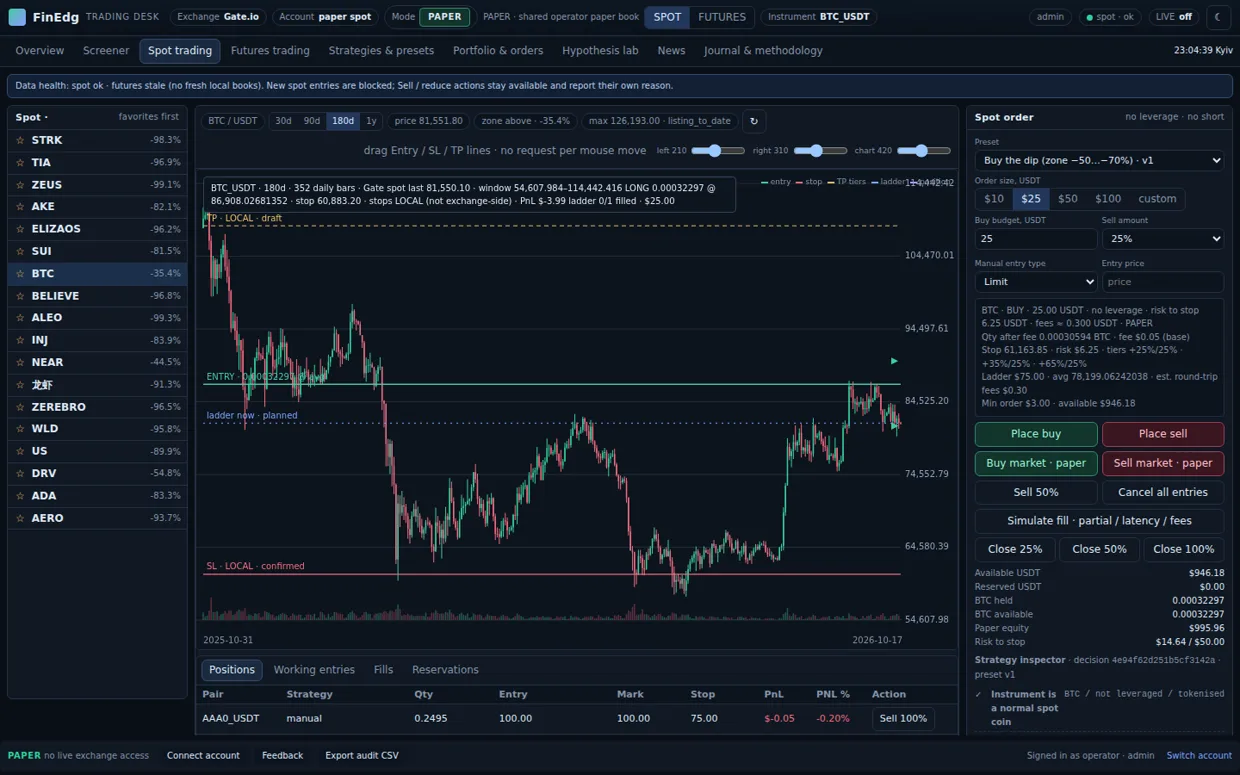Open Exchange Gate.io selector
This screenshot has width=1240, height=775.
point(218,17)
